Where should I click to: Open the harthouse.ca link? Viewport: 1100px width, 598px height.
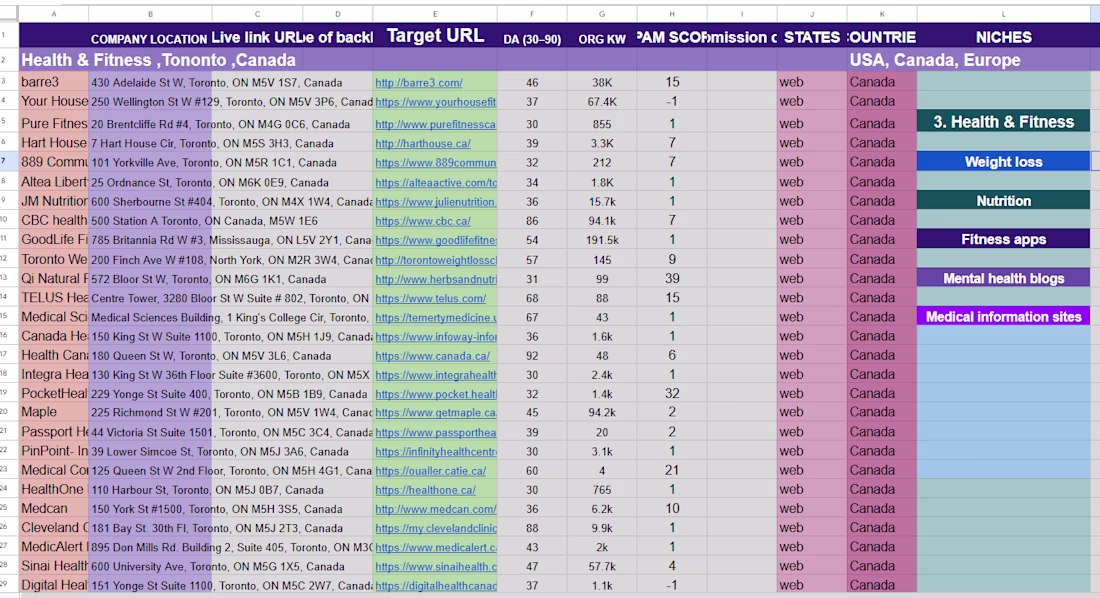tap(423, 143)
